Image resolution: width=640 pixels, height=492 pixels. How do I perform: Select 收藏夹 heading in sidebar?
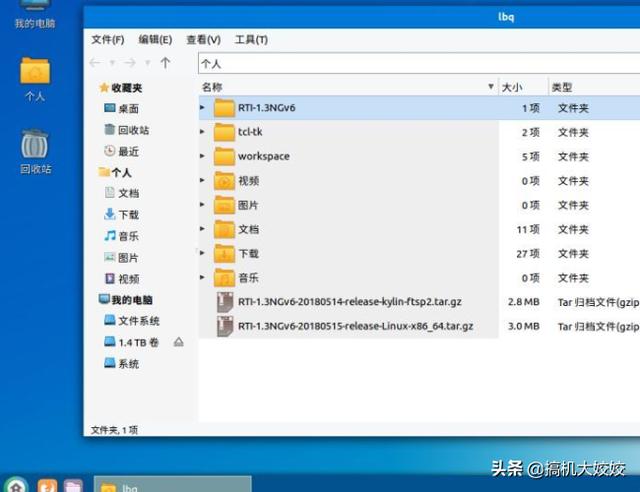coord(121,87)
